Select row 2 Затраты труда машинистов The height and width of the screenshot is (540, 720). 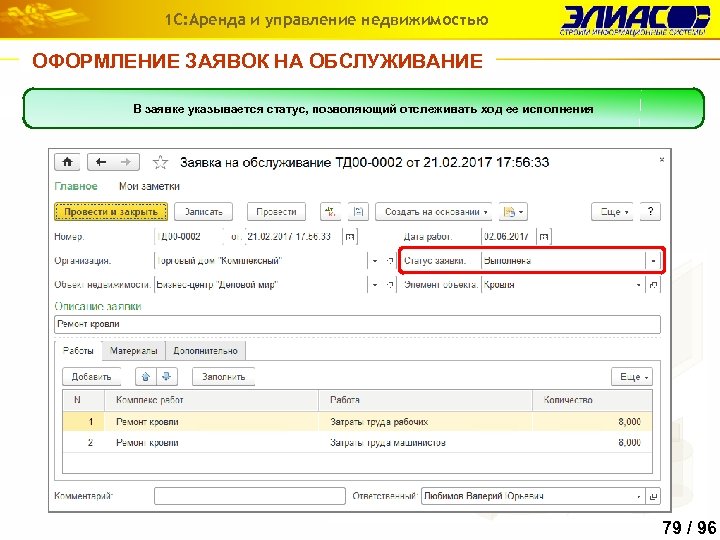(357, 443)
